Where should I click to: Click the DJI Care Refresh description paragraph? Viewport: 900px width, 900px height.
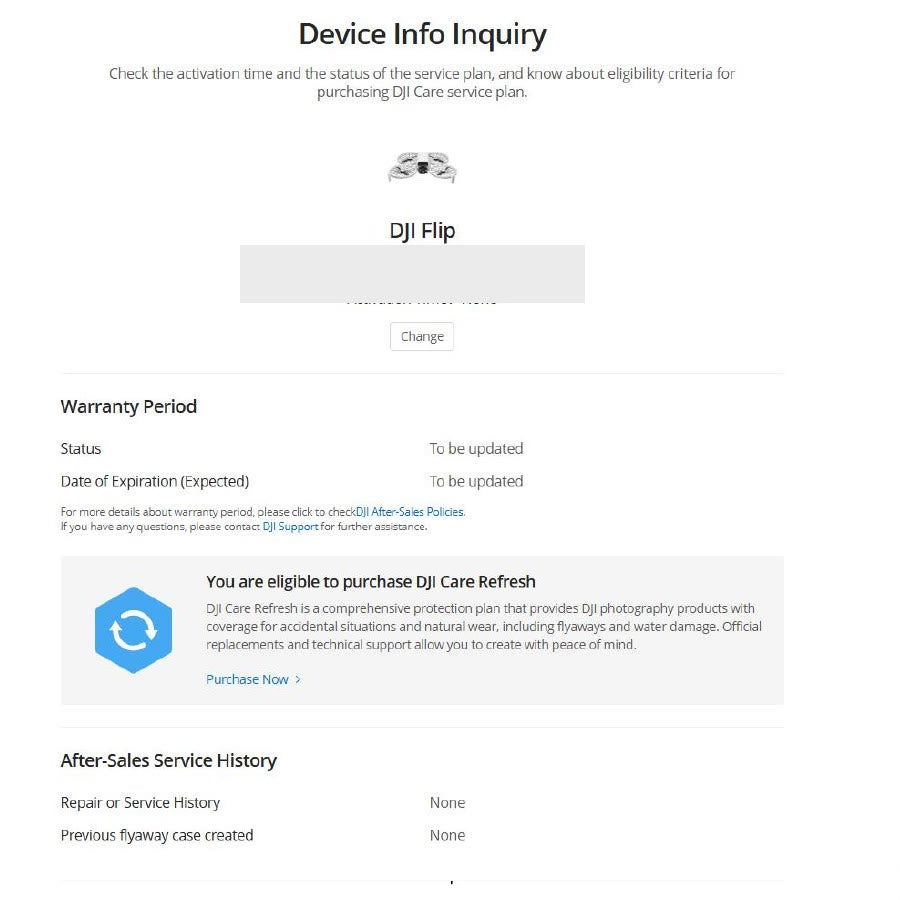click(x=484, y=626)
